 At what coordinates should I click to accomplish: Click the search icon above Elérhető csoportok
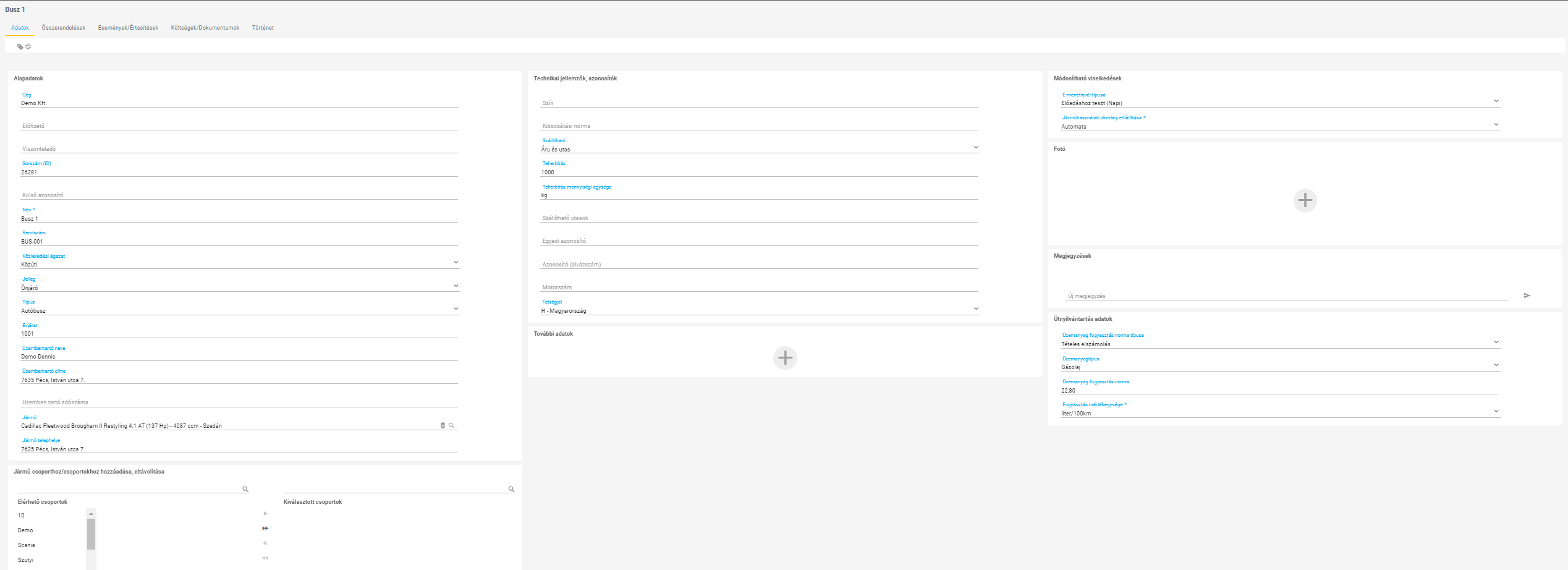[245, 489]
